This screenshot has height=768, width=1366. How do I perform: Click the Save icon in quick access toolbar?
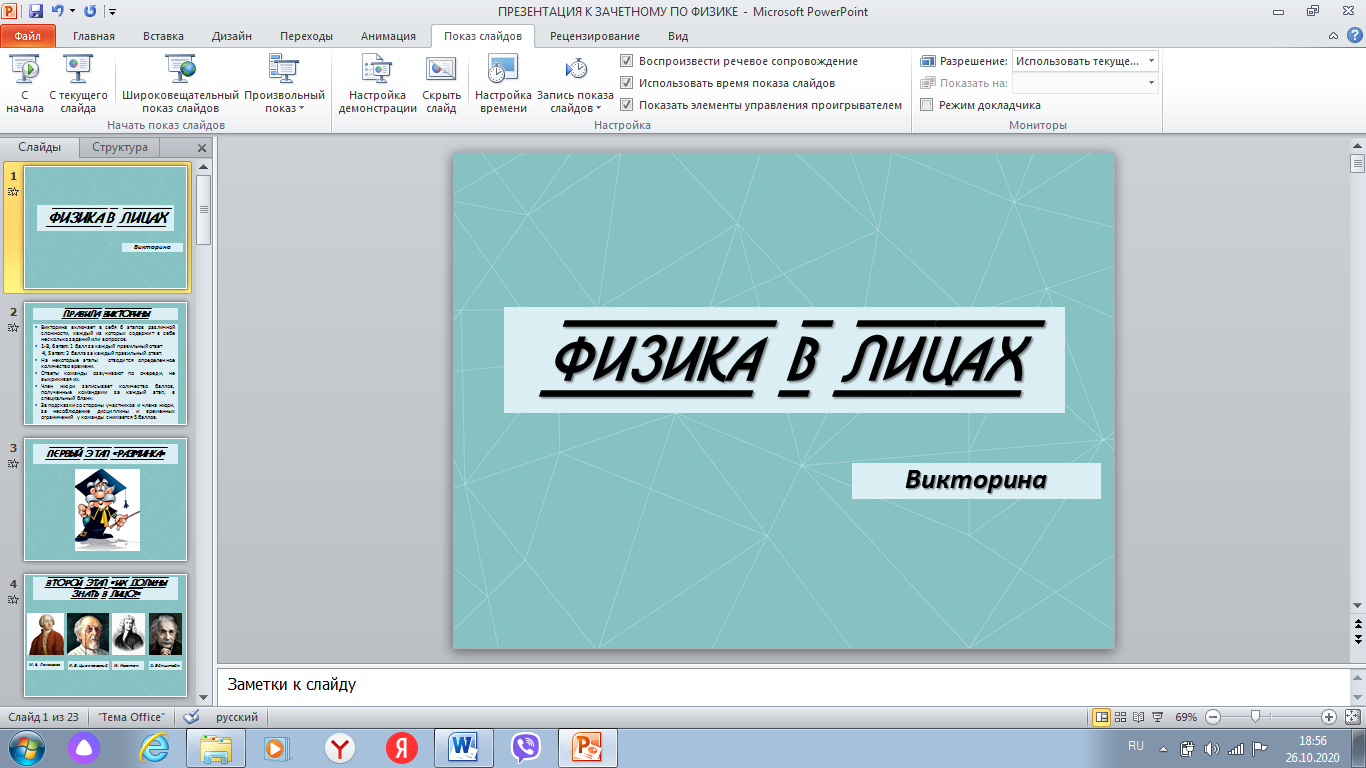pos(36,12)
